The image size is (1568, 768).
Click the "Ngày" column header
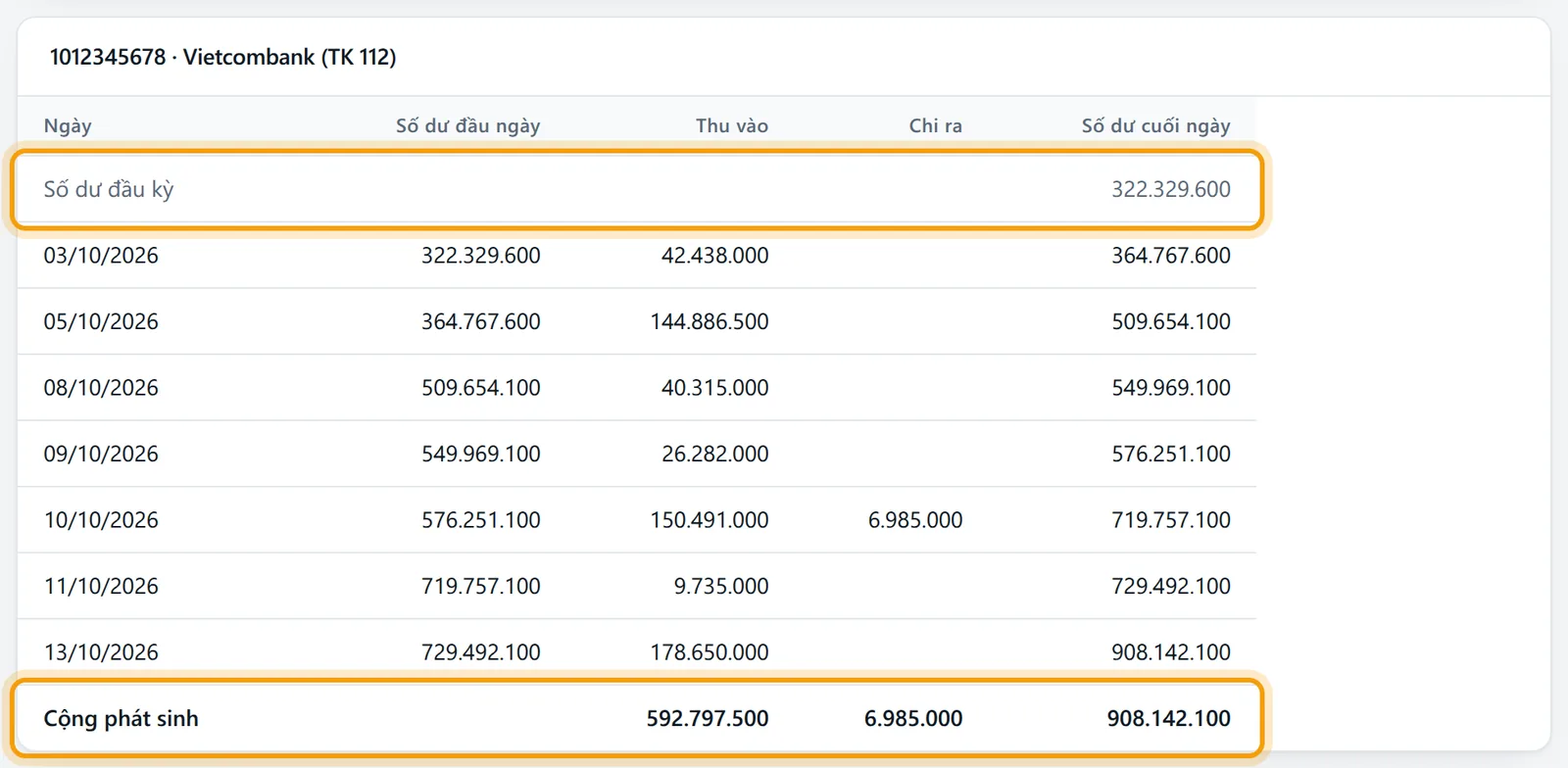click(68, 125)
